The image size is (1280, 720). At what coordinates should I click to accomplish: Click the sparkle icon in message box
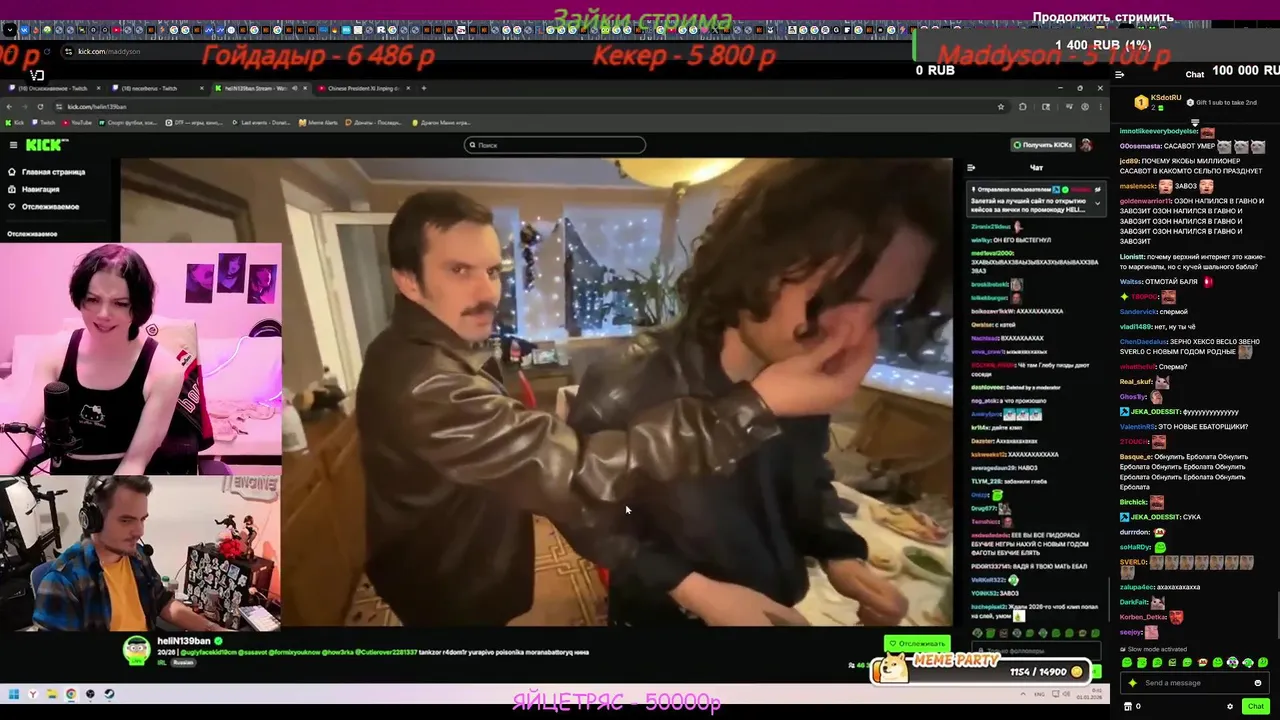point(1133,683)
